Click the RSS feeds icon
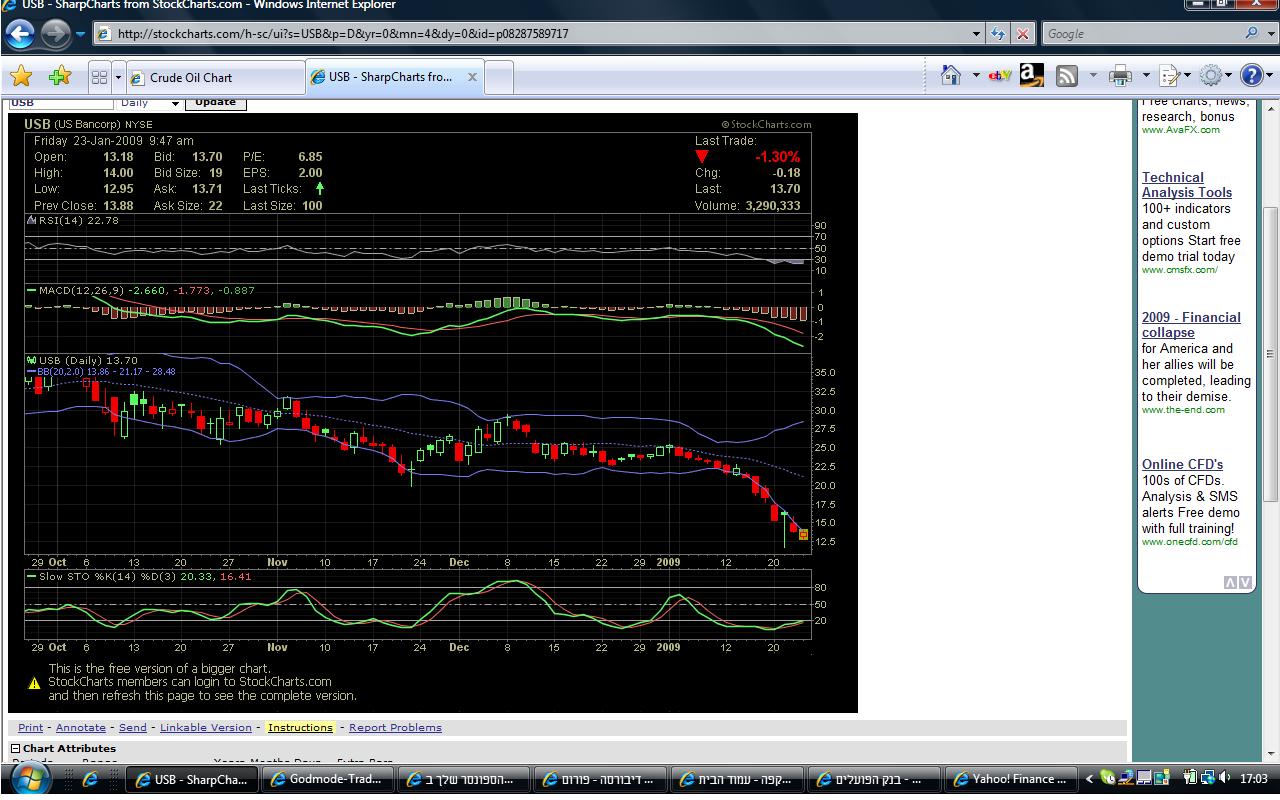 [1067, 76]
